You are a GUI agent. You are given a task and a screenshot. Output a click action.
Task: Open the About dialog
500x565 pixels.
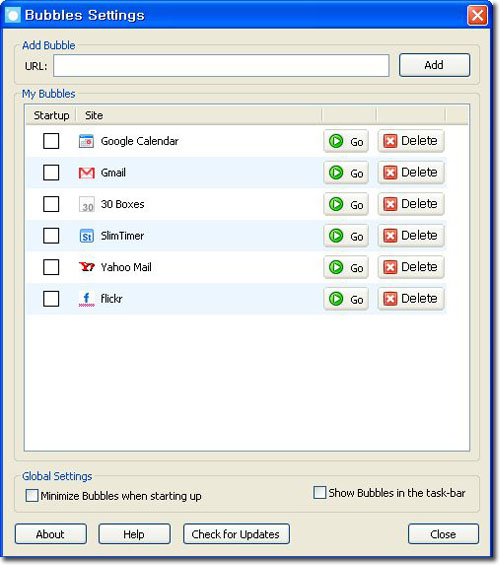(50, 534)
